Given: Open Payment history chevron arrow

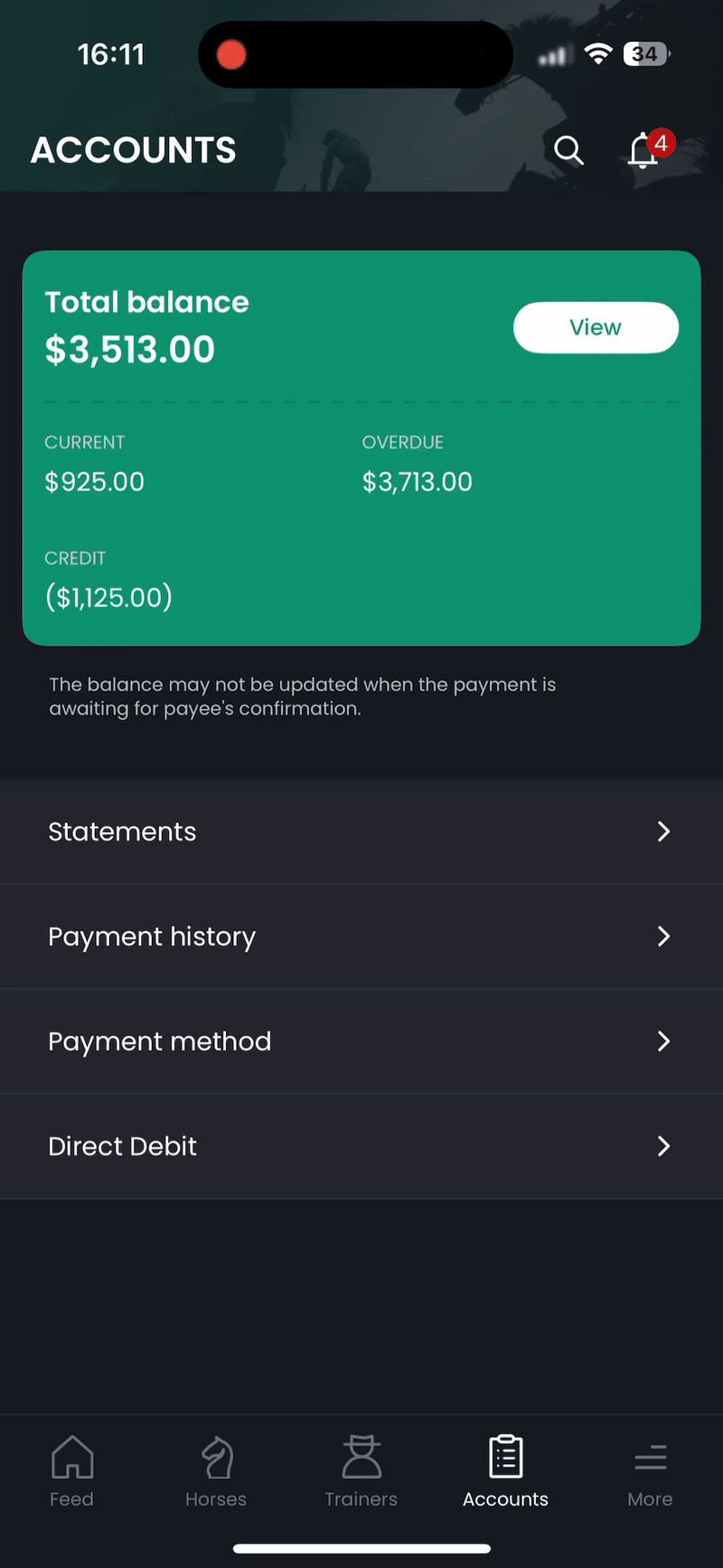Looking at the screenshot, I should point(663,937).
